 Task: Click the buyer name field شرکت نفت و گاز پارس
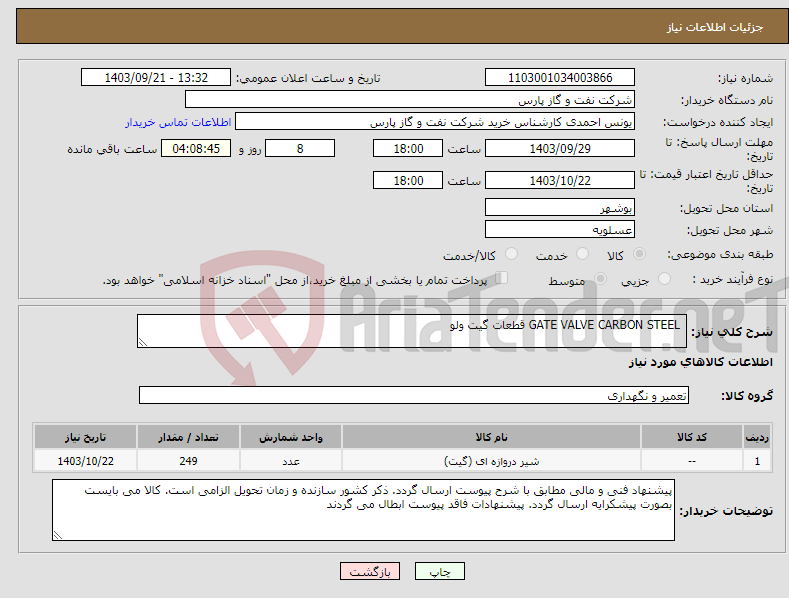click(x=410, y=99)
